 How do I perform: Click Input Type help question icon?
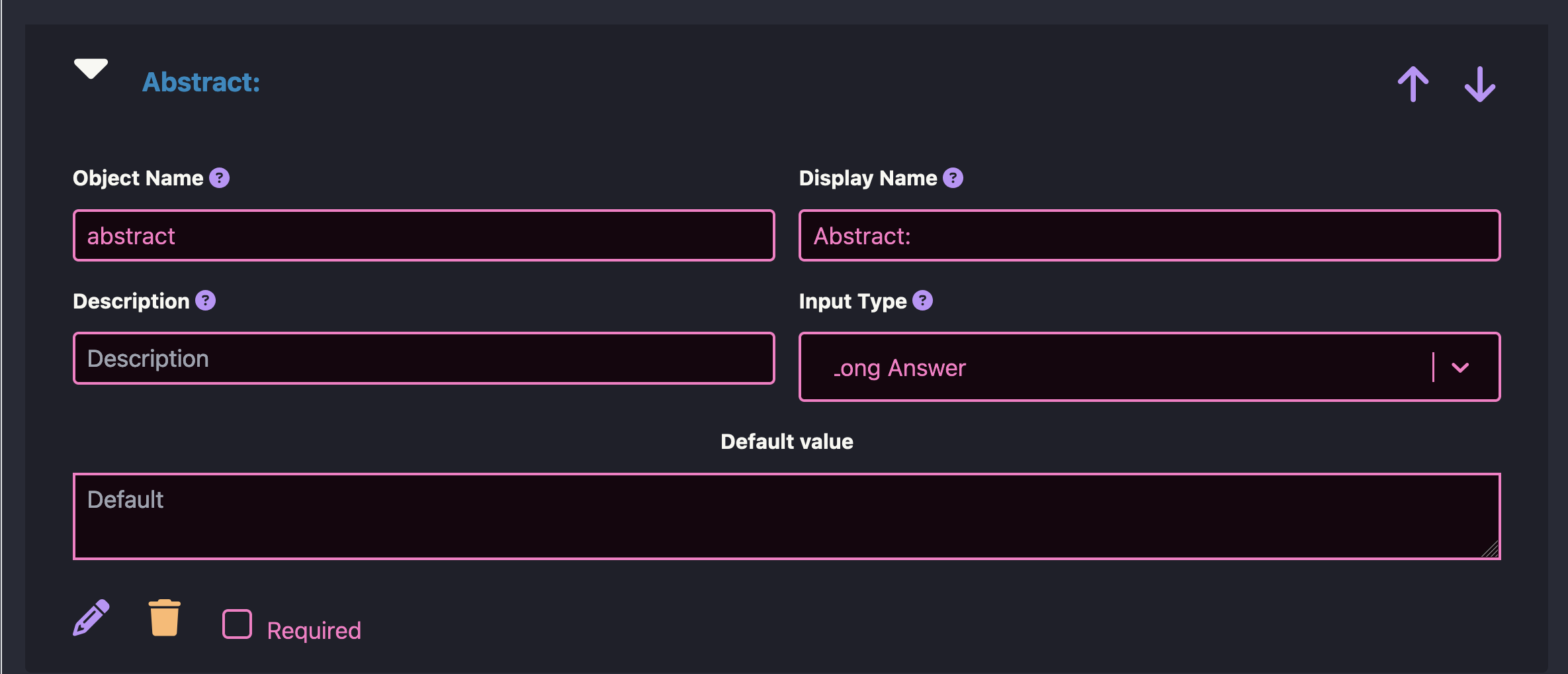pos(922,301)
